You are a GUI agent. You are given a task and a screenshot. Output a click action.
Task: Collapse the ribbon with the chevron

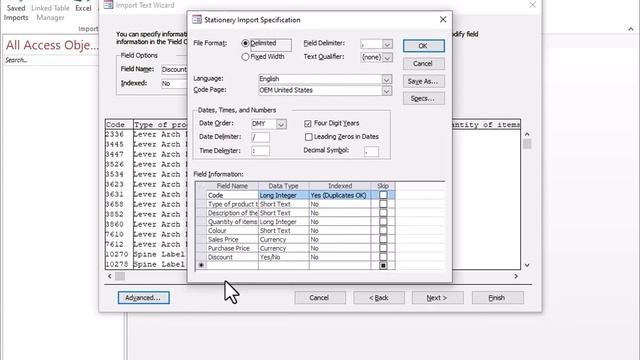[631, 29]
